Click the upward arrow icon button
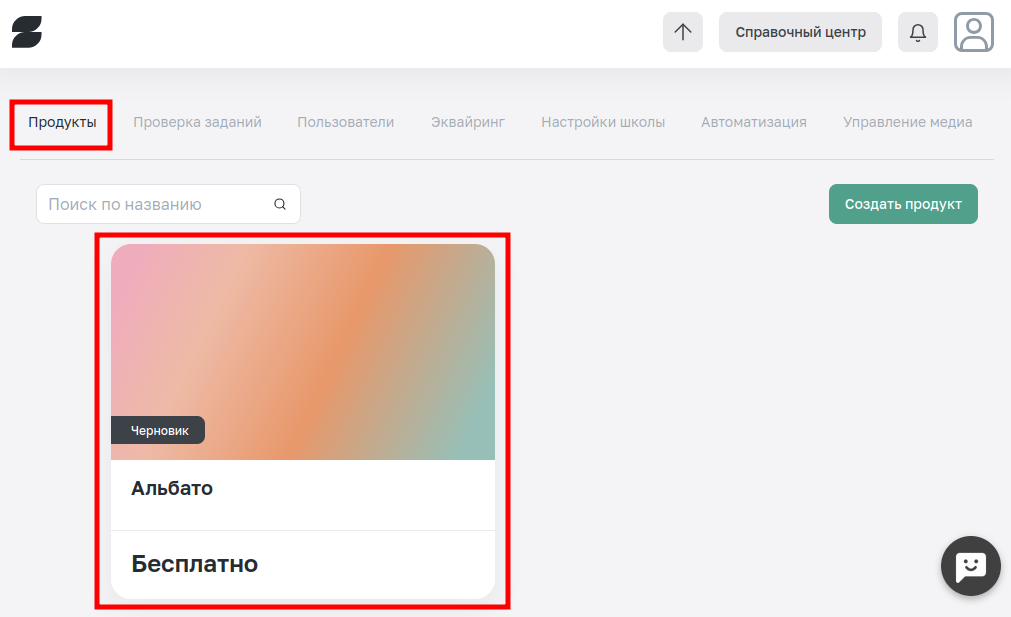Image resolution: width=1011 pixels, height=617 pixels. 683,32
